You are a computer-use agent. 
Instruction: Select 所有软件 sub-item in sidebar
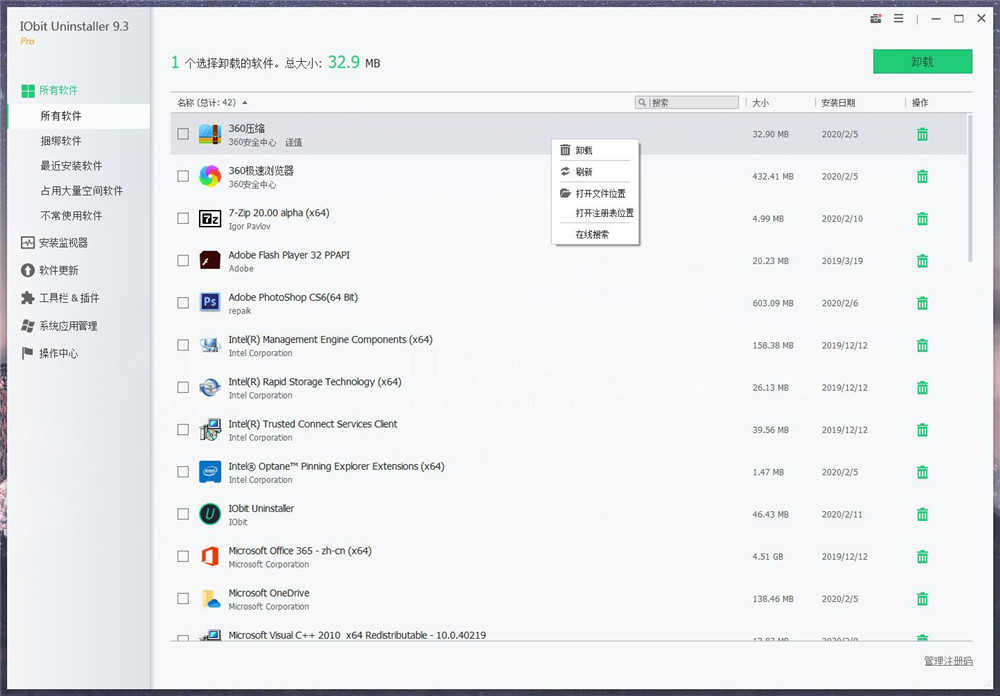pos(79,115)
